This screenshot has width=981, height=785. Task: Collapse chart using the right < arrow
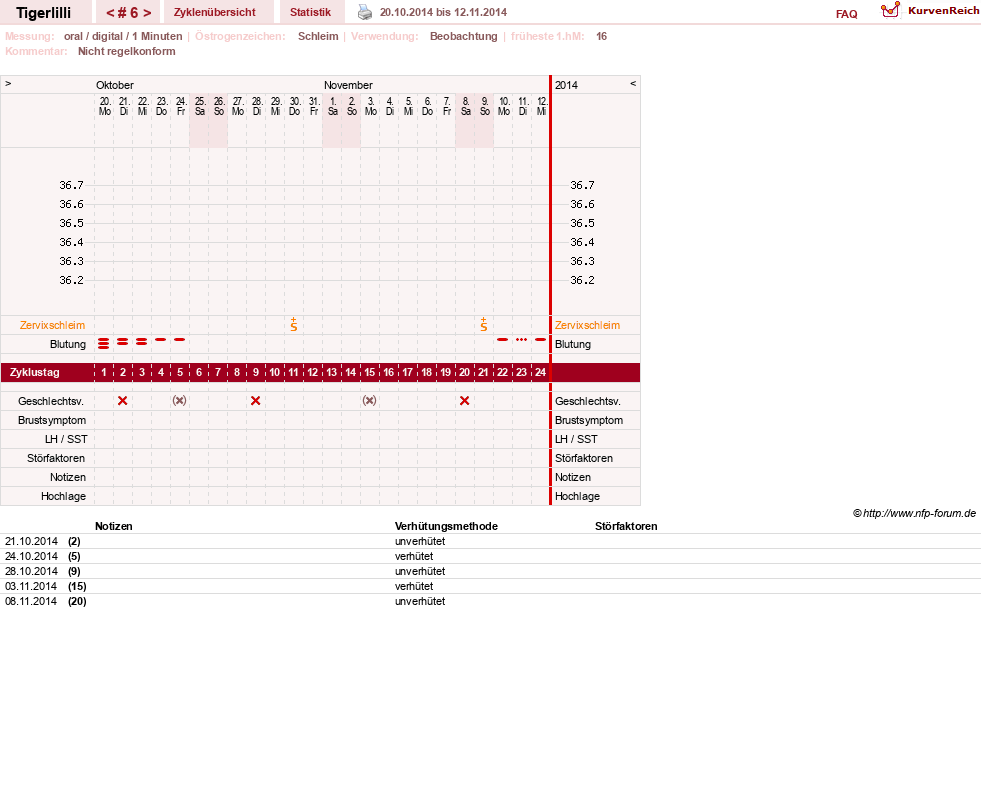tap(633, 83)
